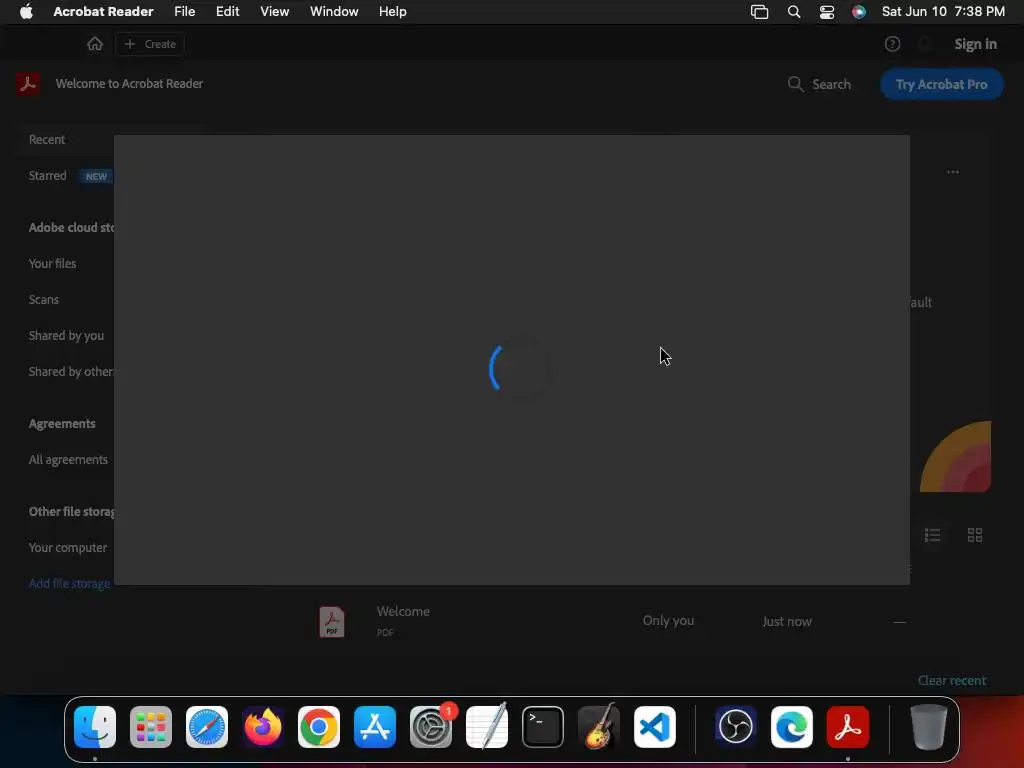Click Sign in

click(x=975, y=44)
